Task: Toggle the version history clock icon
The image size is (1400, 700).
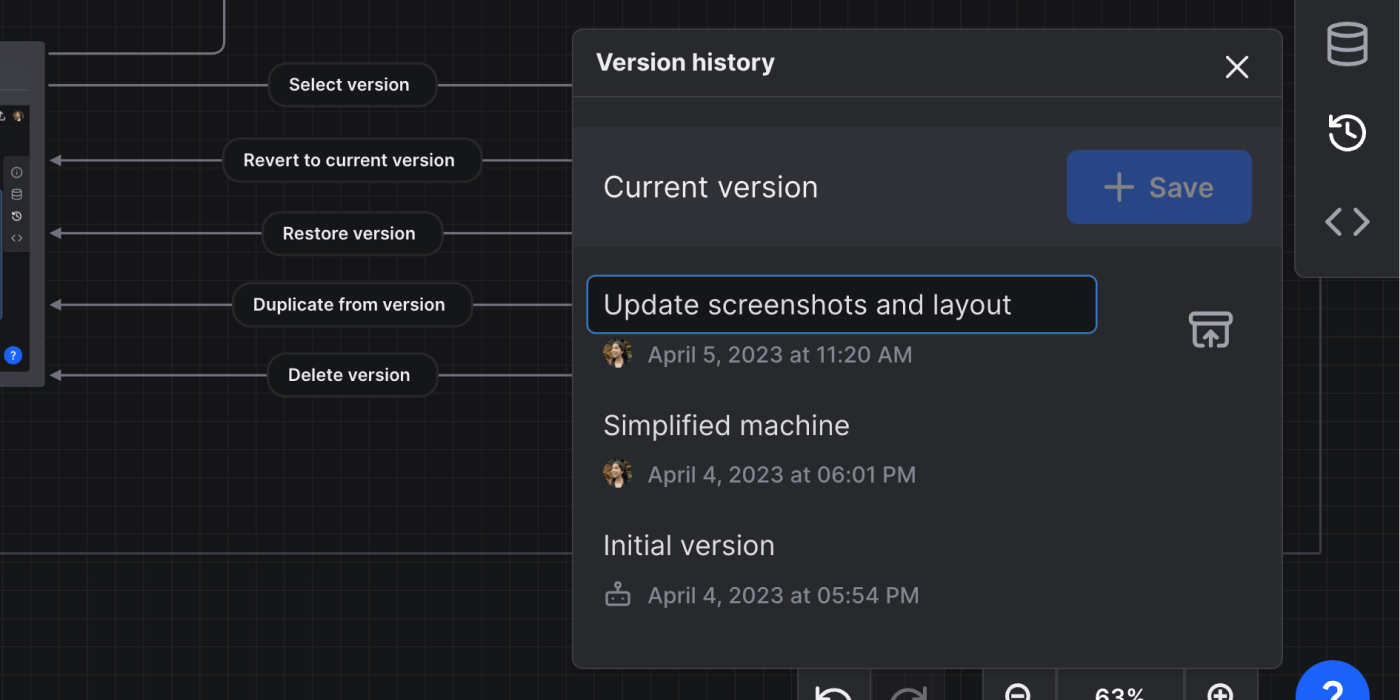Action: [1347, 133]
